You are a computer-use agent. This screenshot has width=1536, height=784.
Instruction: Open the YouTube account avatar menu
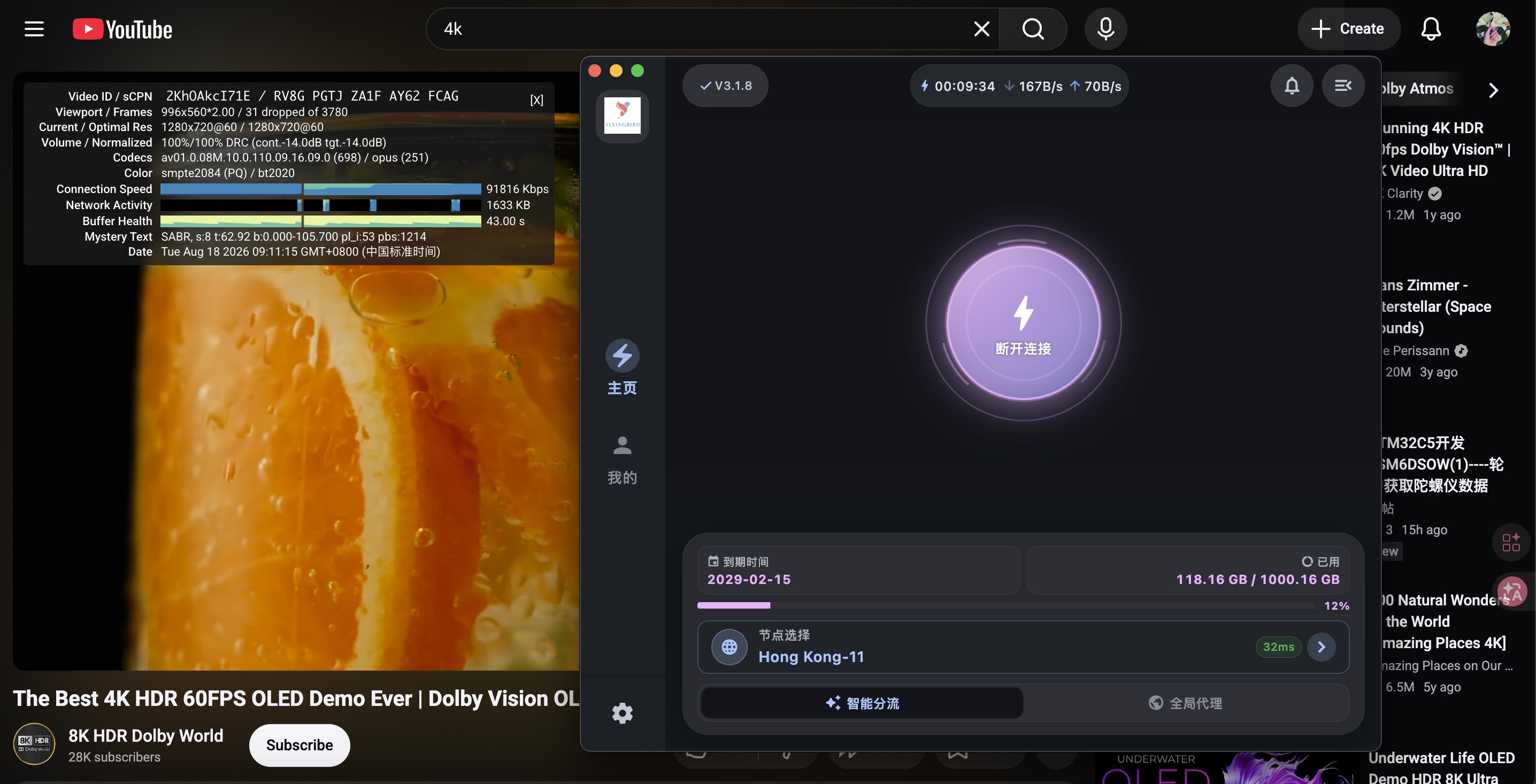1493,29
